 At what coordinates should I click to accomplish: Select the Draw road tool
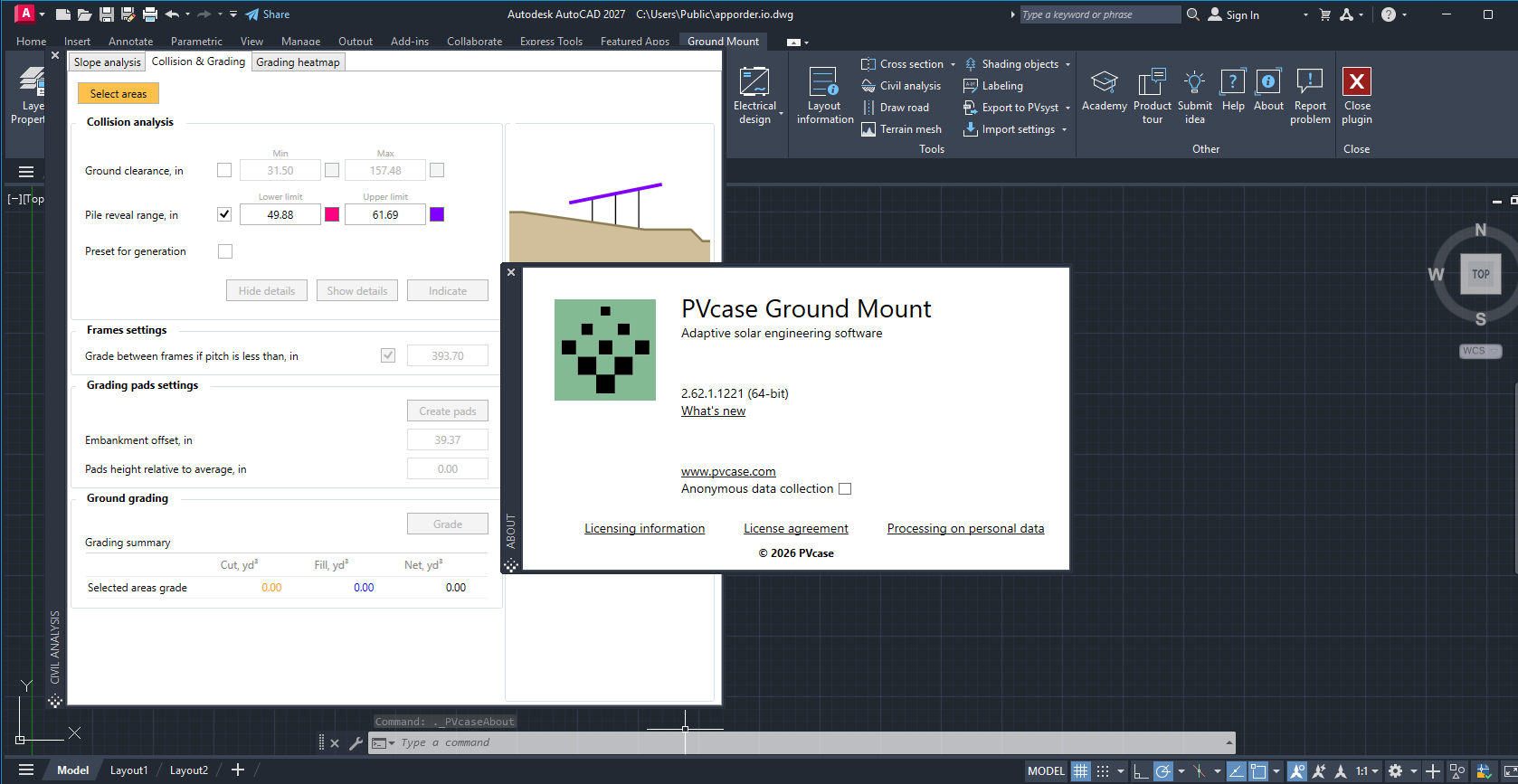click(x=896, y=108)
